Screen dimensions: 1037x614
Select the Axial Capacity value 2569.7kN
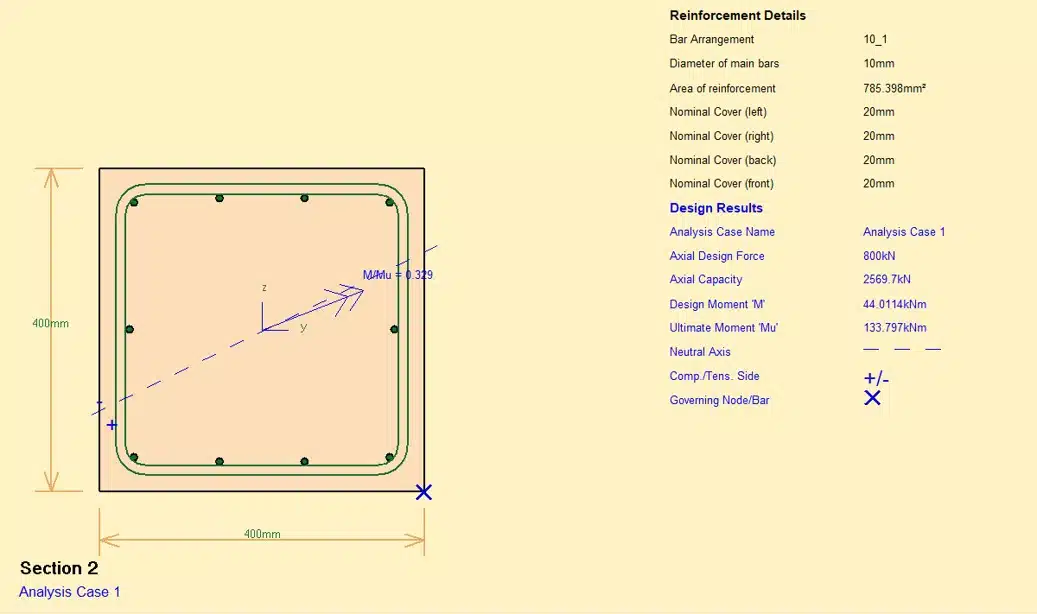[x=887, y=279]
